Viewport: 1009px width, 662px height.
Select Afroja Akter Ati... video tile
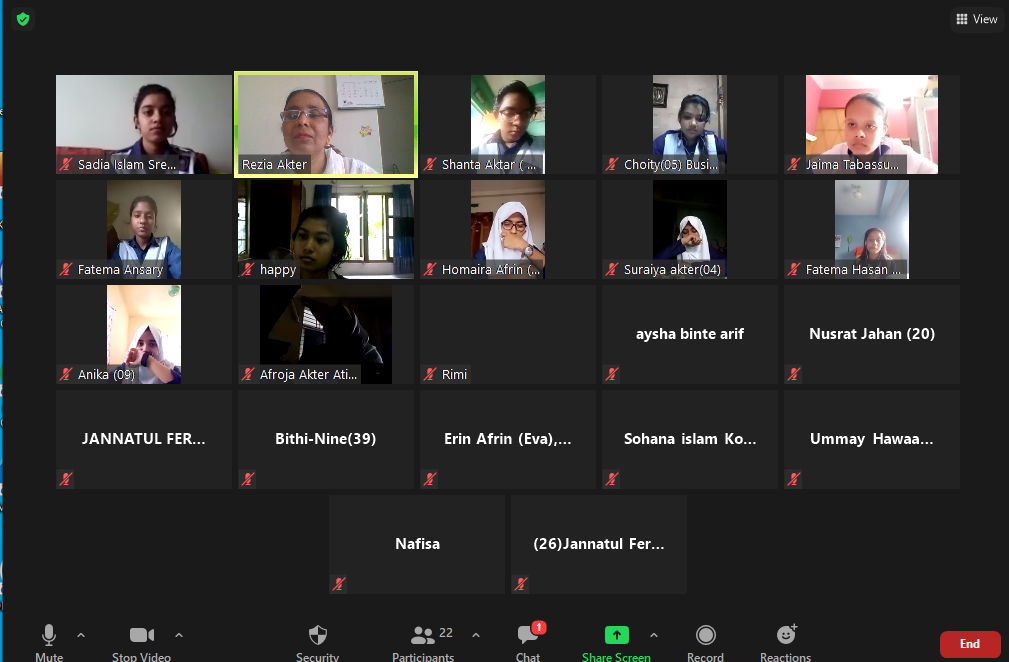tap(326, 335)
